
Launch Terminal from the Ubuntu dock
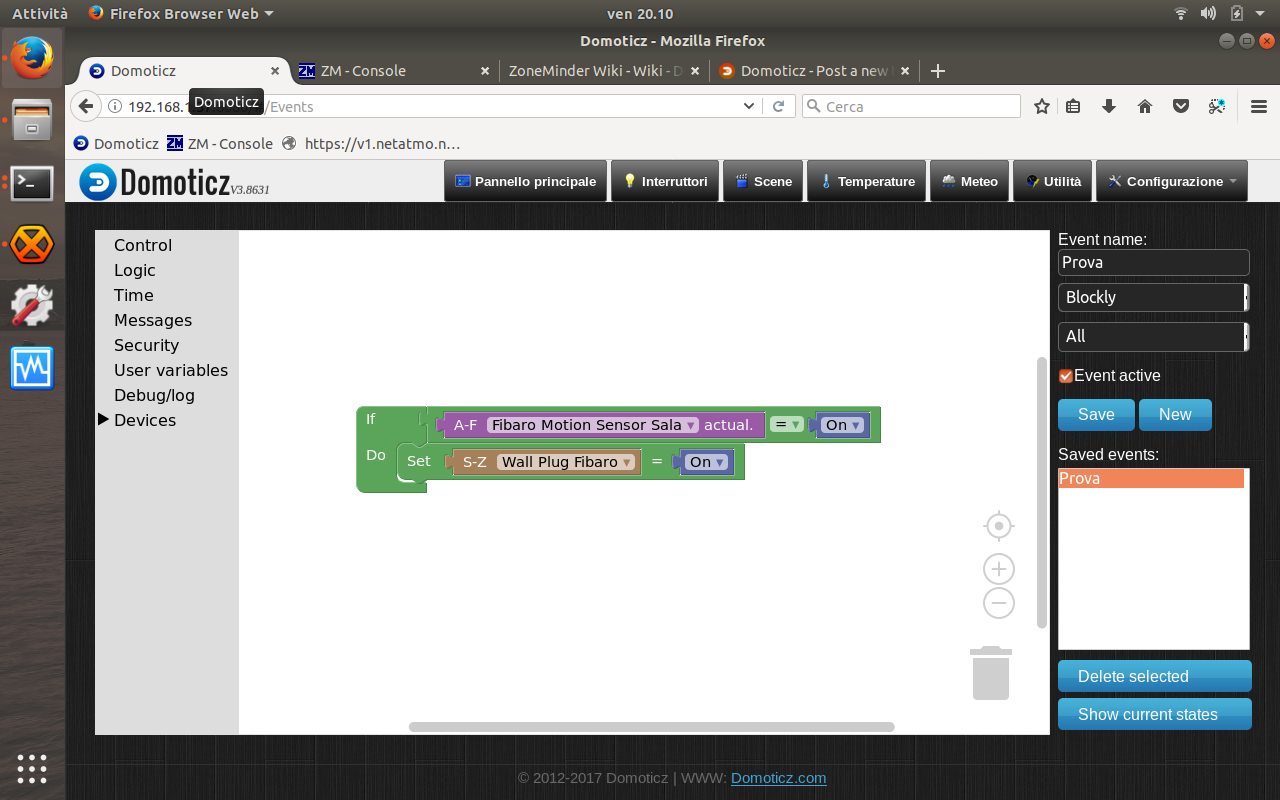tap(32, 183)
